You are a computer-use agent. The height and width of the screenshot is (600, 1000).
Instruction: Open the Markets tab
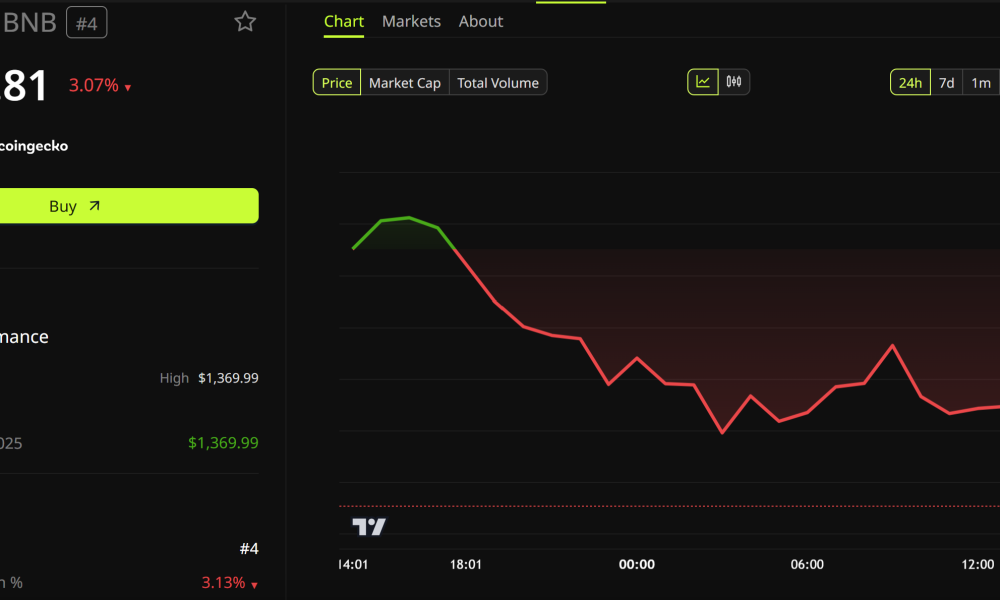(x=411, y=22)
